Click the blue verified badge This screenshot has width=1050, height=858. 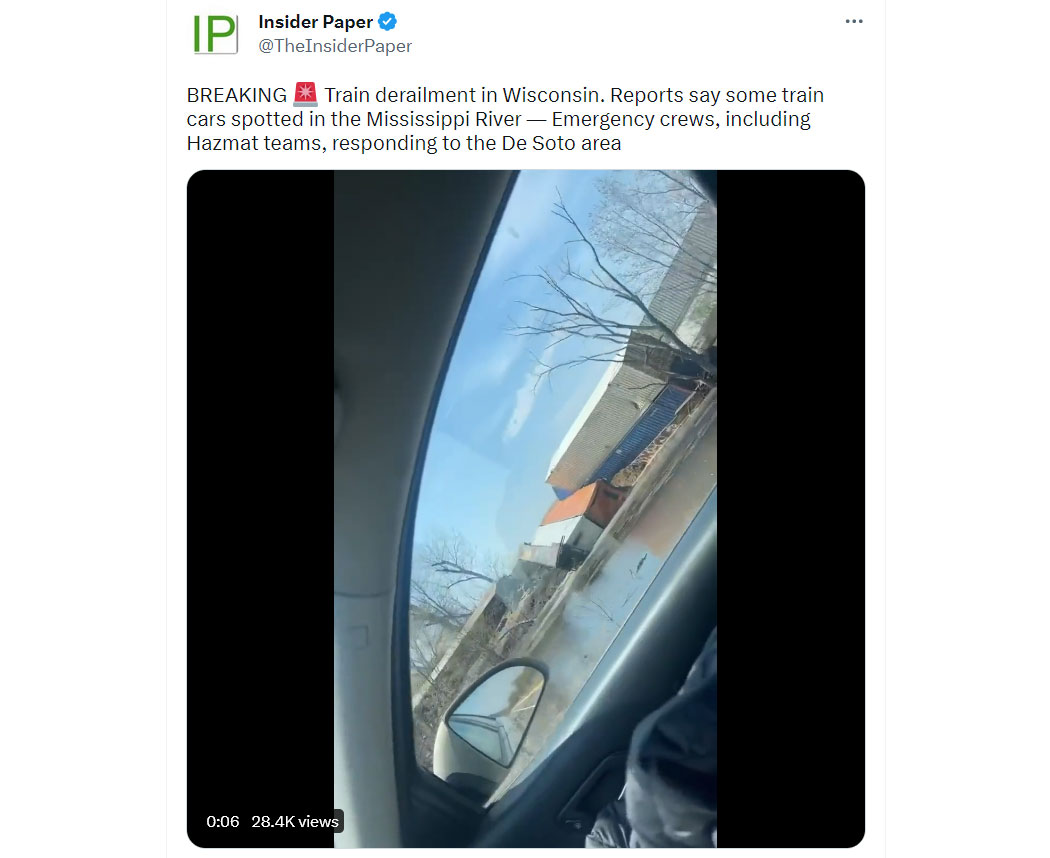click(x=388, y=21)
